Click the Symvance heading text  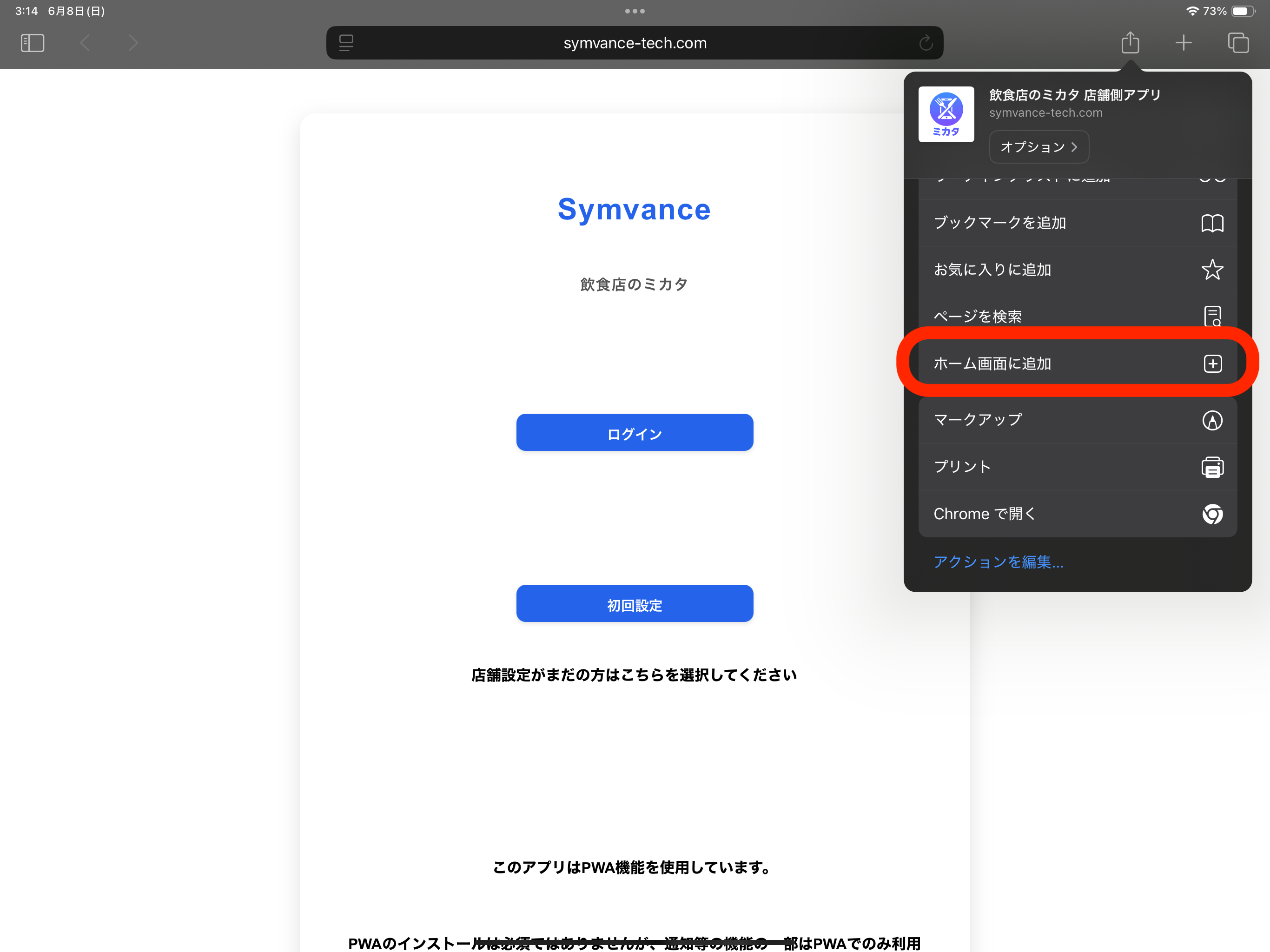634,210
